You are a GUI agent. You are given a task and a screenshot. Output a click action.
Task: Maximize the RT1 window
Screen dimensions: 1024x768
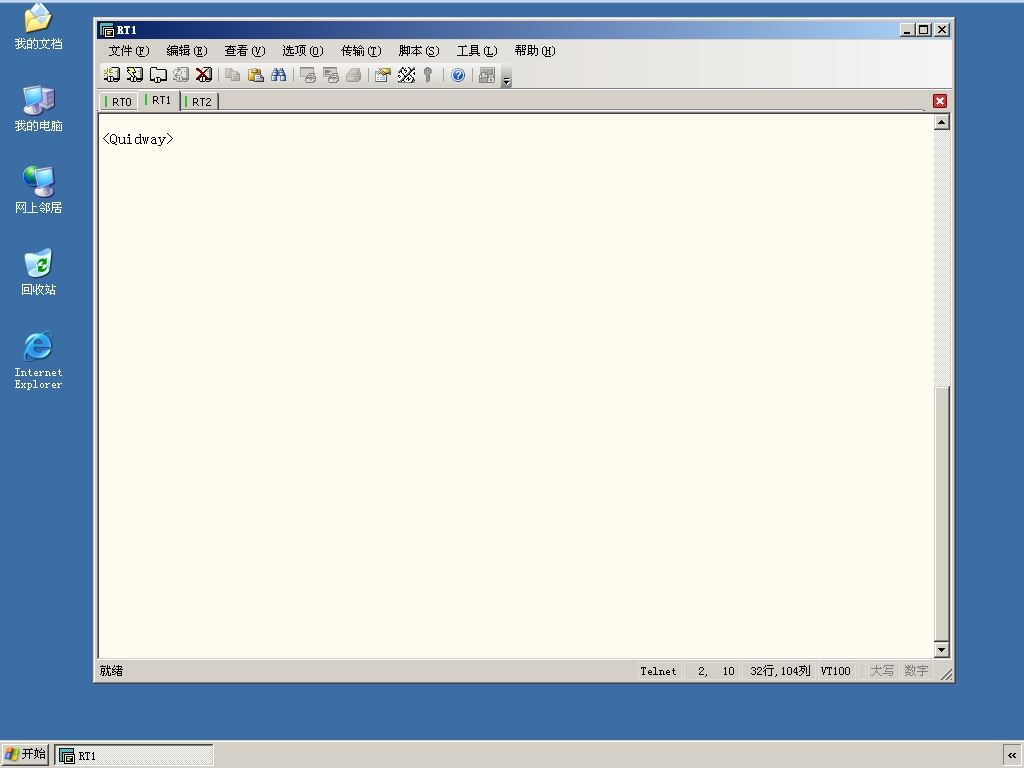pyautogui.click(x=923, y=29)
